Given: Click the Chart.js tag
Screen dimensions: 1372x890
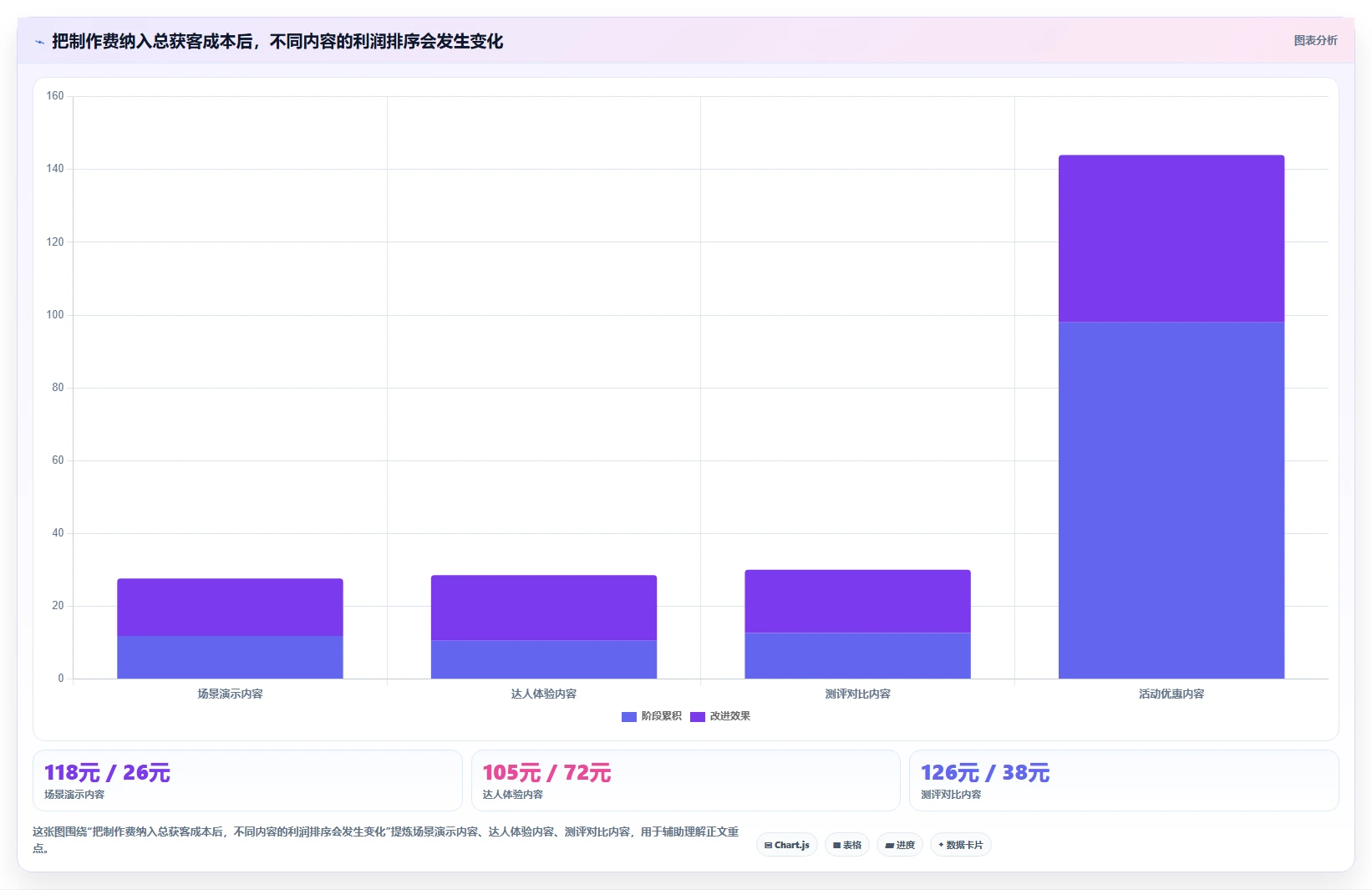Looking at the screenshot, I should 787,845.
